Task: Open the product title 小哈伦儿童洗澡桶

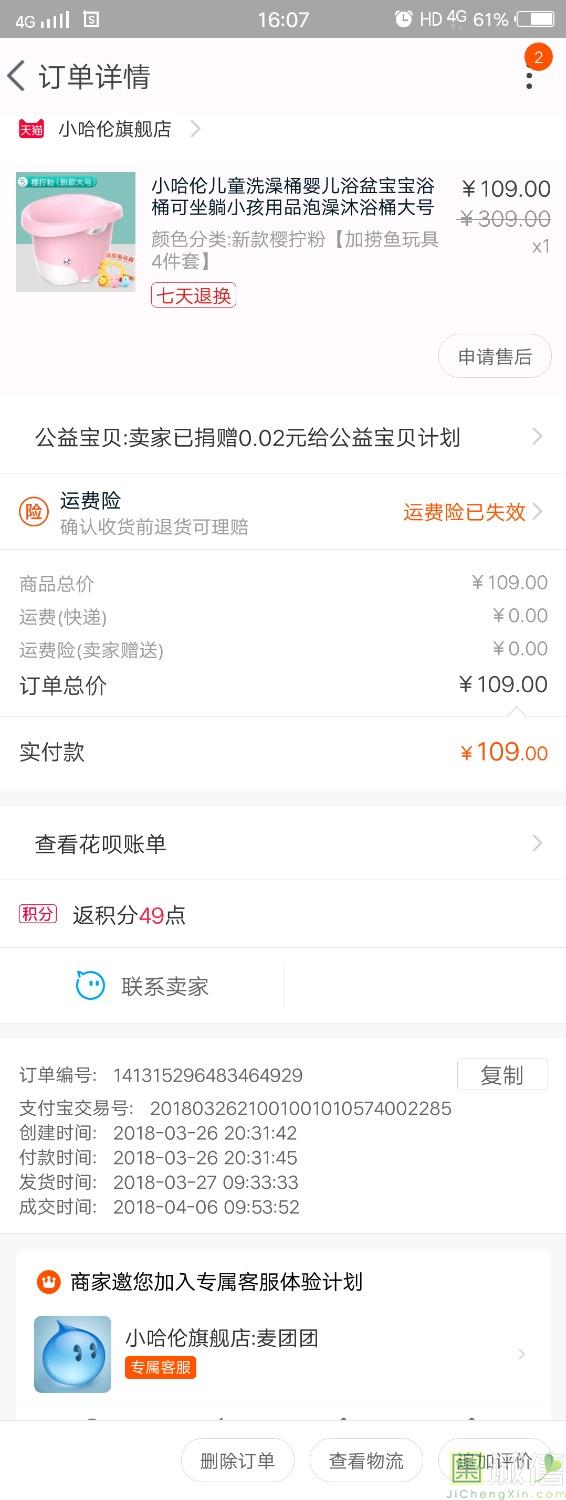Action: (x=293, y=197)
